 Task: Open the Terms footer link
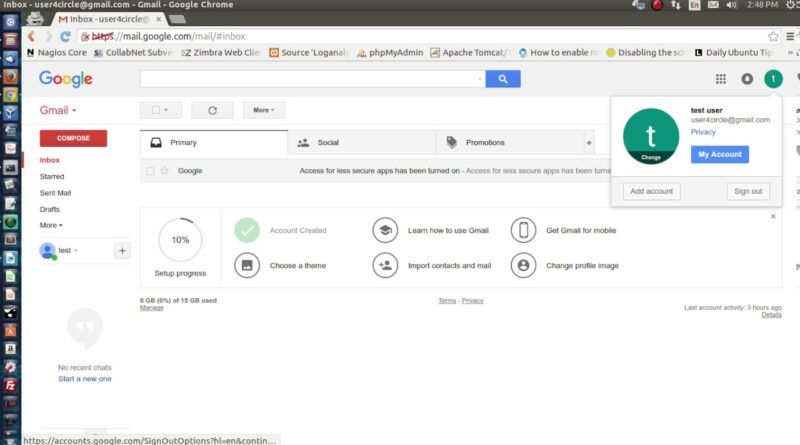447,301
